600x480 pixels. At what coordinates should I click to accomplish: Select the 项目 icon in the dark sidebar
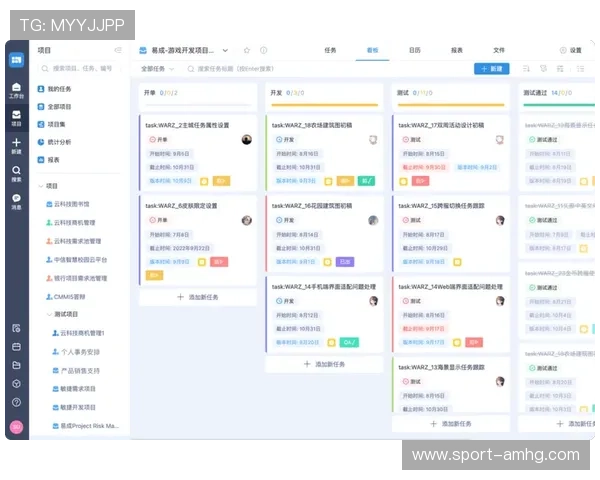tap(16, 118)
